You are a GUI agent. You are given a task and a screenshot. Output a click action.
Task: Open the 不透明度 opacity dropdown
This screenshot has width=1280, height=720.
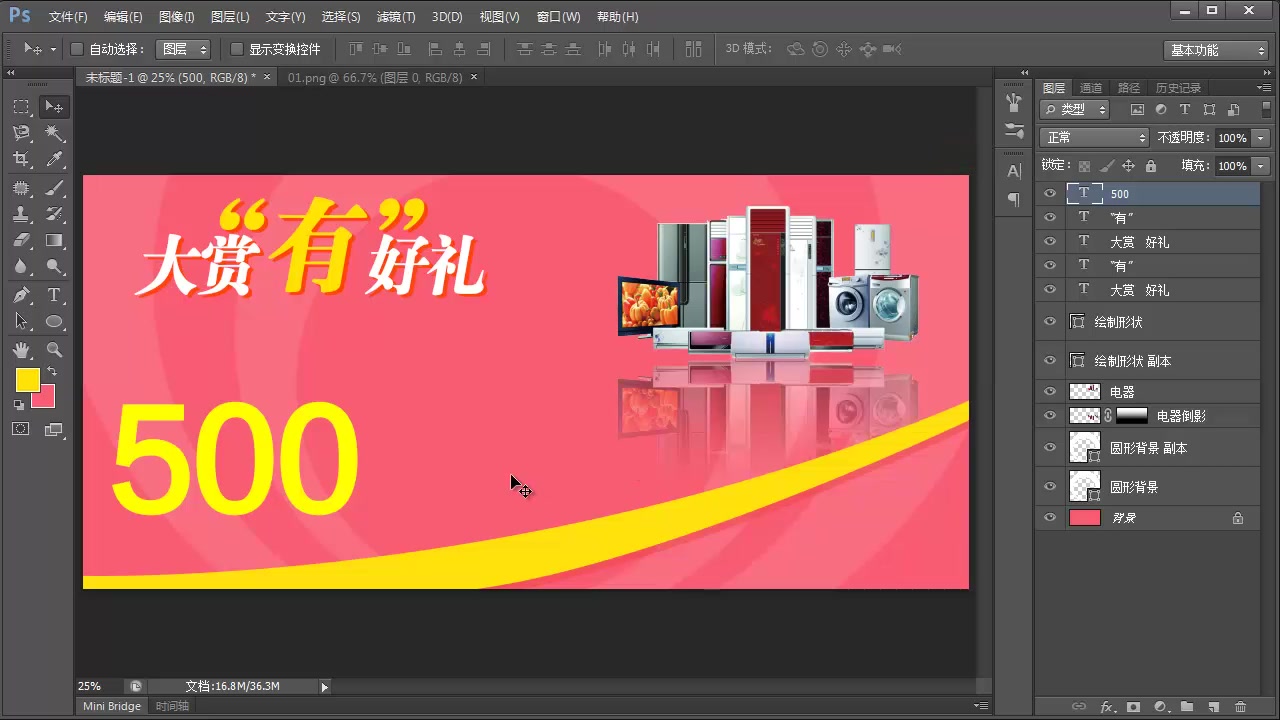(1258, 137)
